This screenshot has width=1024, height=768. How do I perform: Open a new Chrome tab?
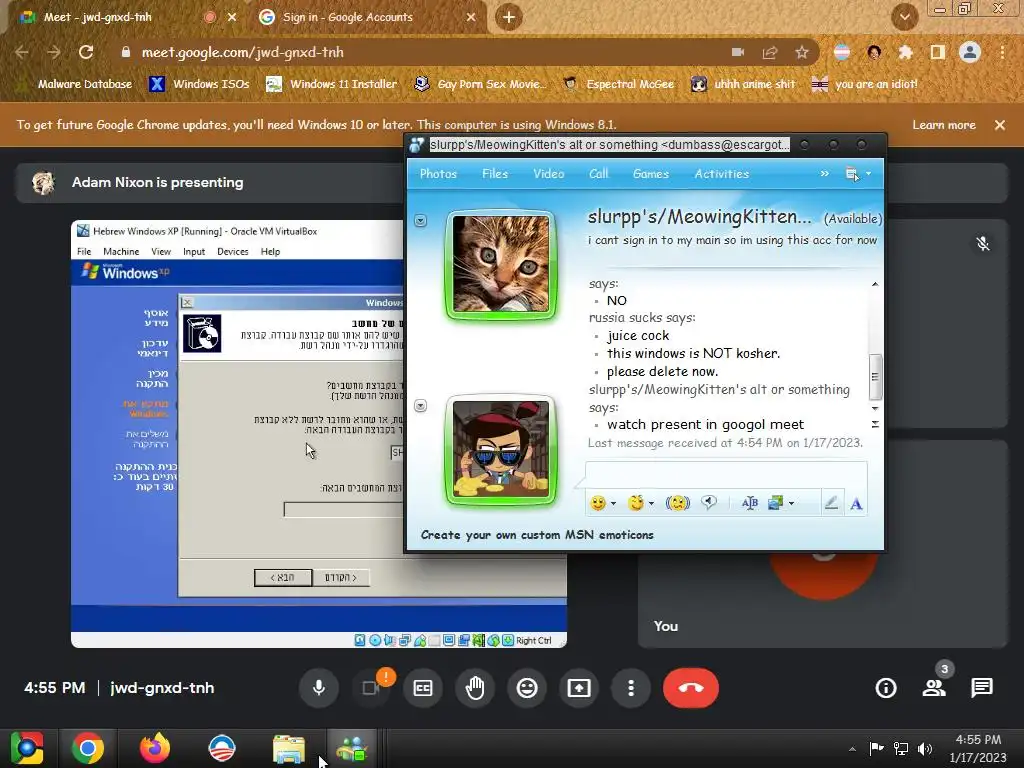pos(509,17)
